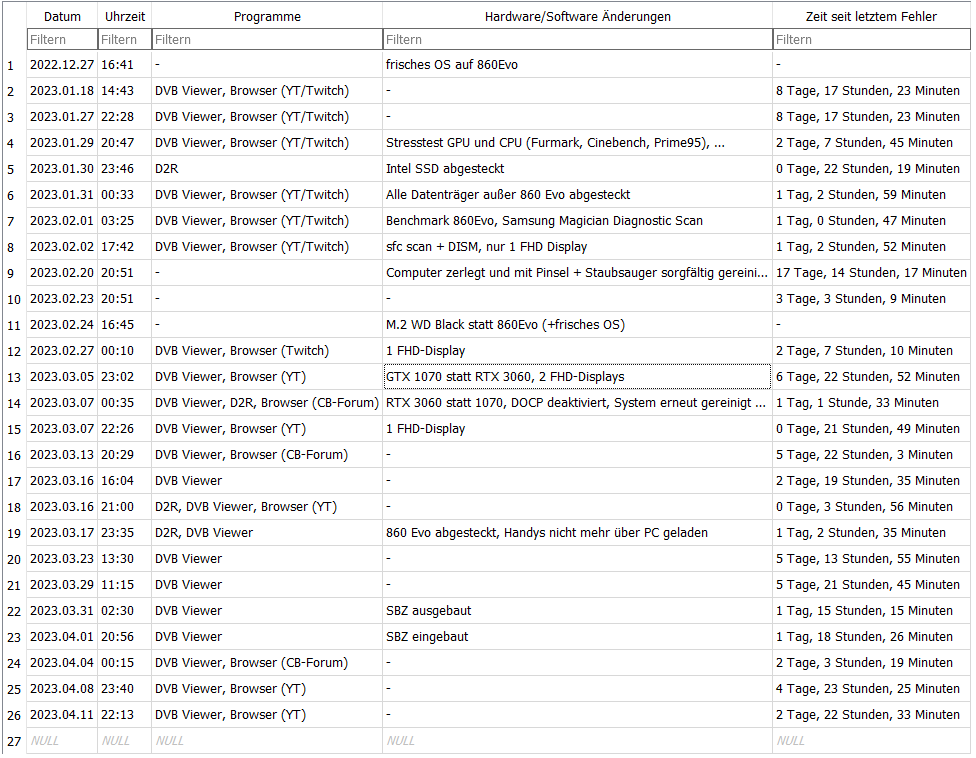Select NULL Datum cell in row 27
The width and height of the screenshot is (976, 758).
[62, 741]
